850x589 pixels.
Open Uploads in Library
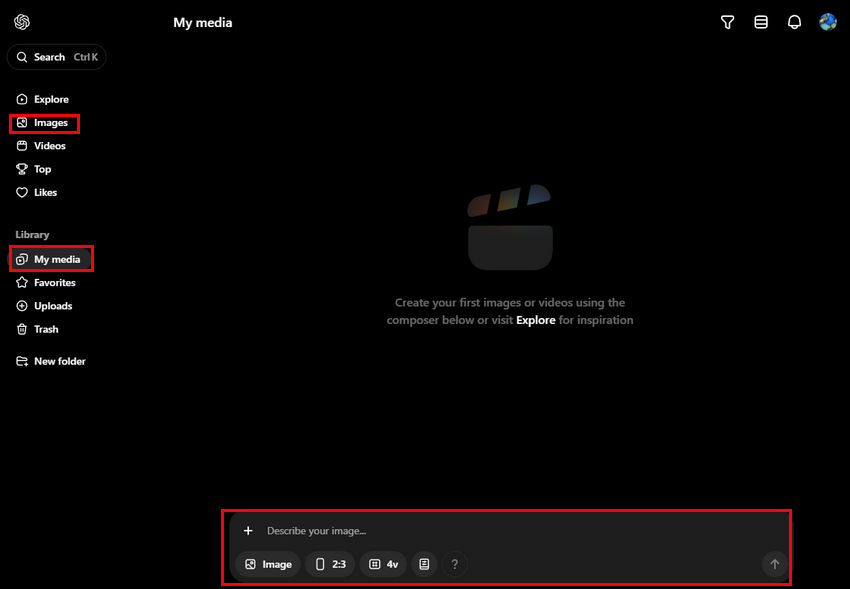pyautogui.click(x=44, y=306)
